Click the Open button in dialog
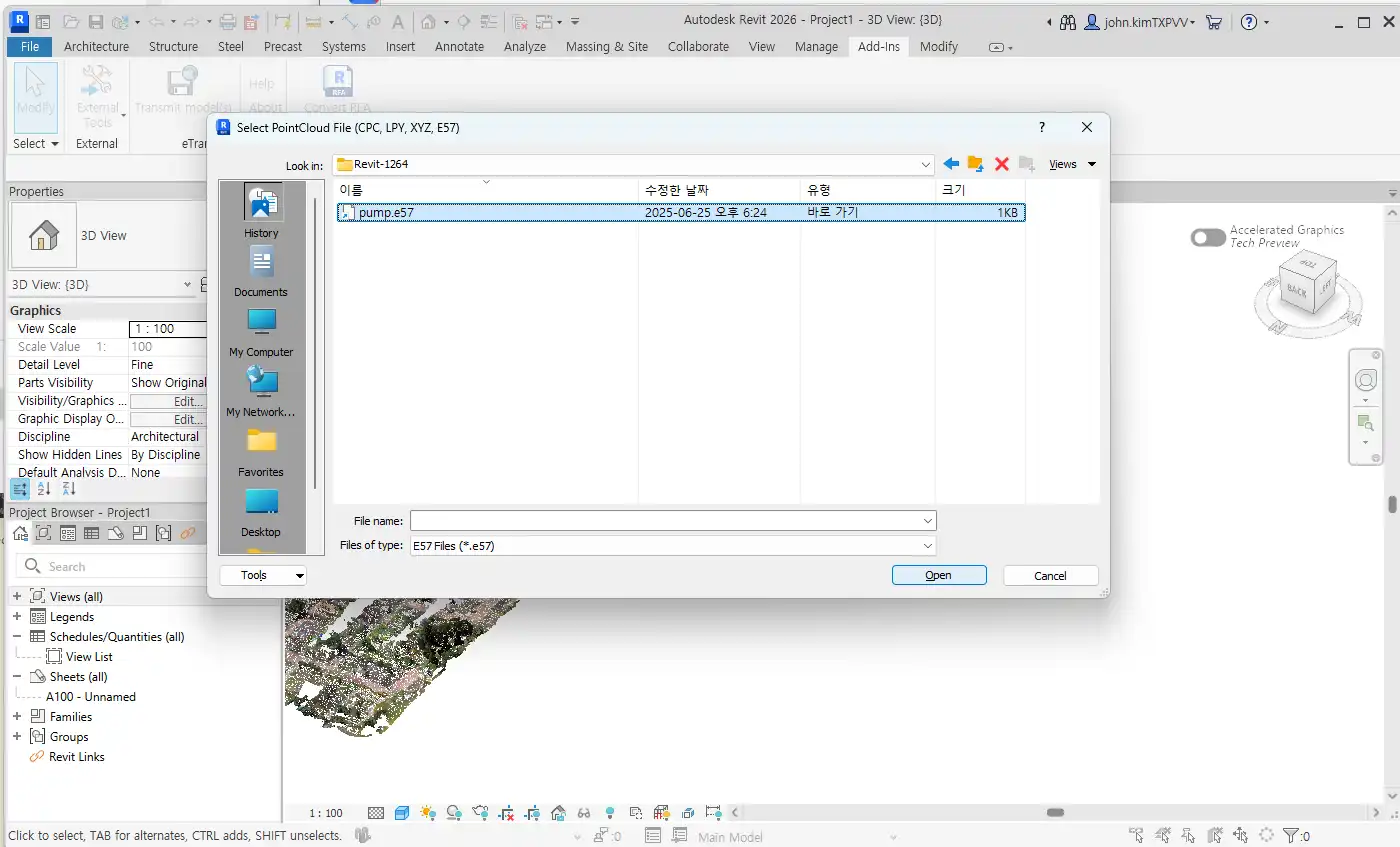Image resolution: width=1400 pixels, height=847 pixels. 938,575
